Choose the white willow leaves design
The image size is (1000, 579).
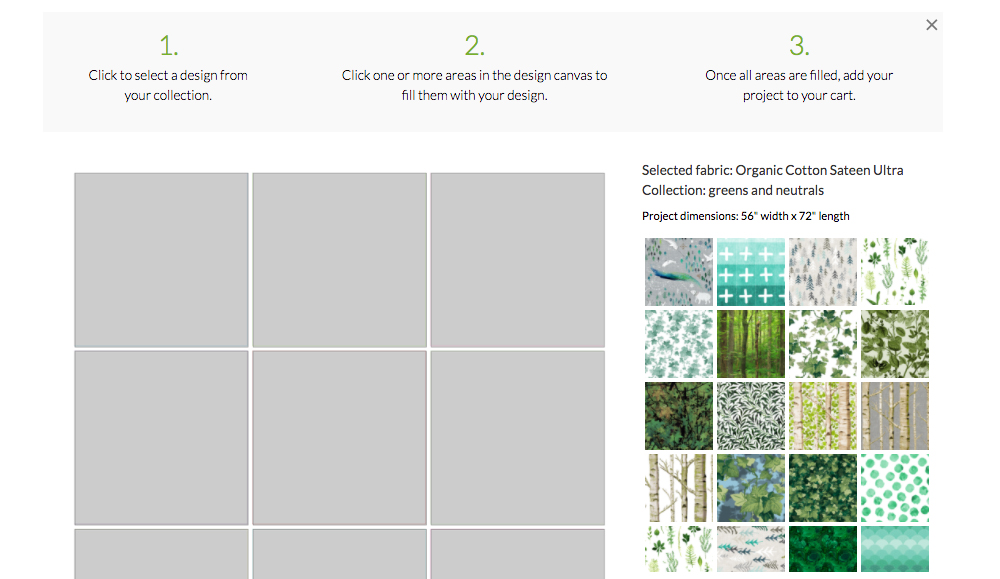click(x=751, y=415)
